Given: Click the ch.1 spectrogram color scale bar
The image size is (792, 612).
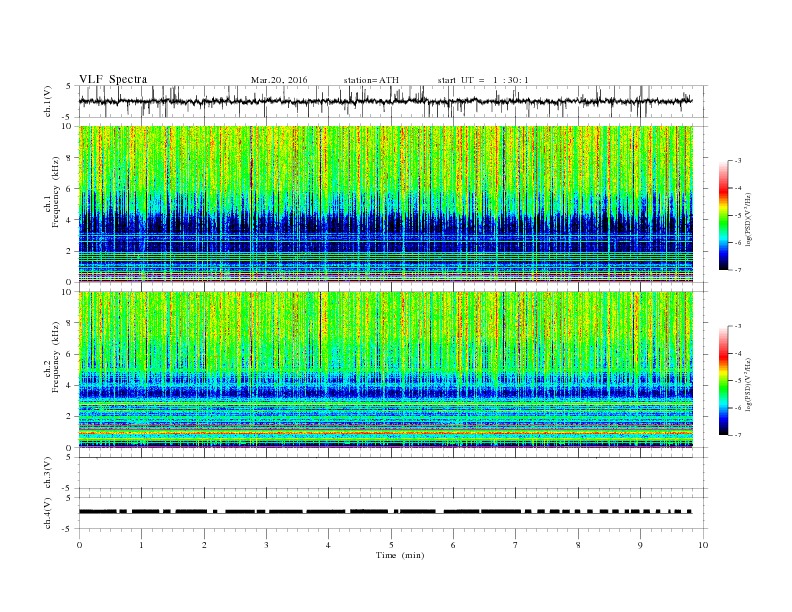Looking at the screenshot, I should pos(724,215).
